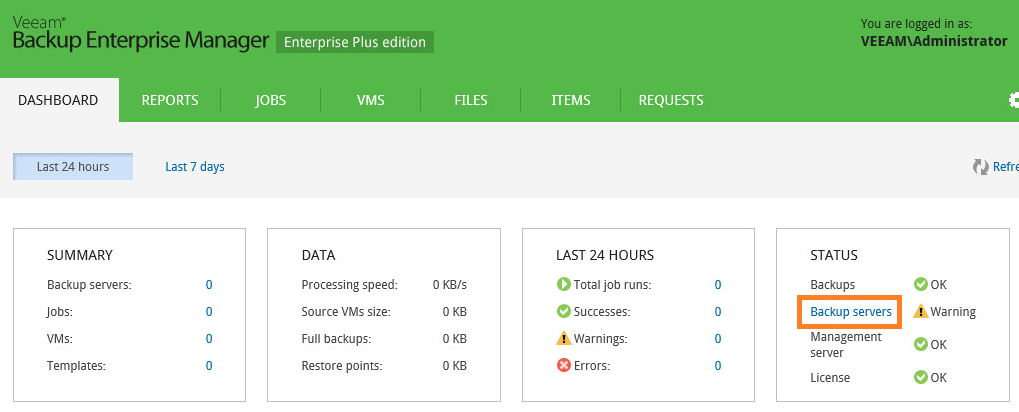1019x412 pixels.
Task: Click the Successes green checkmark icon
Action: click(563, 312)
